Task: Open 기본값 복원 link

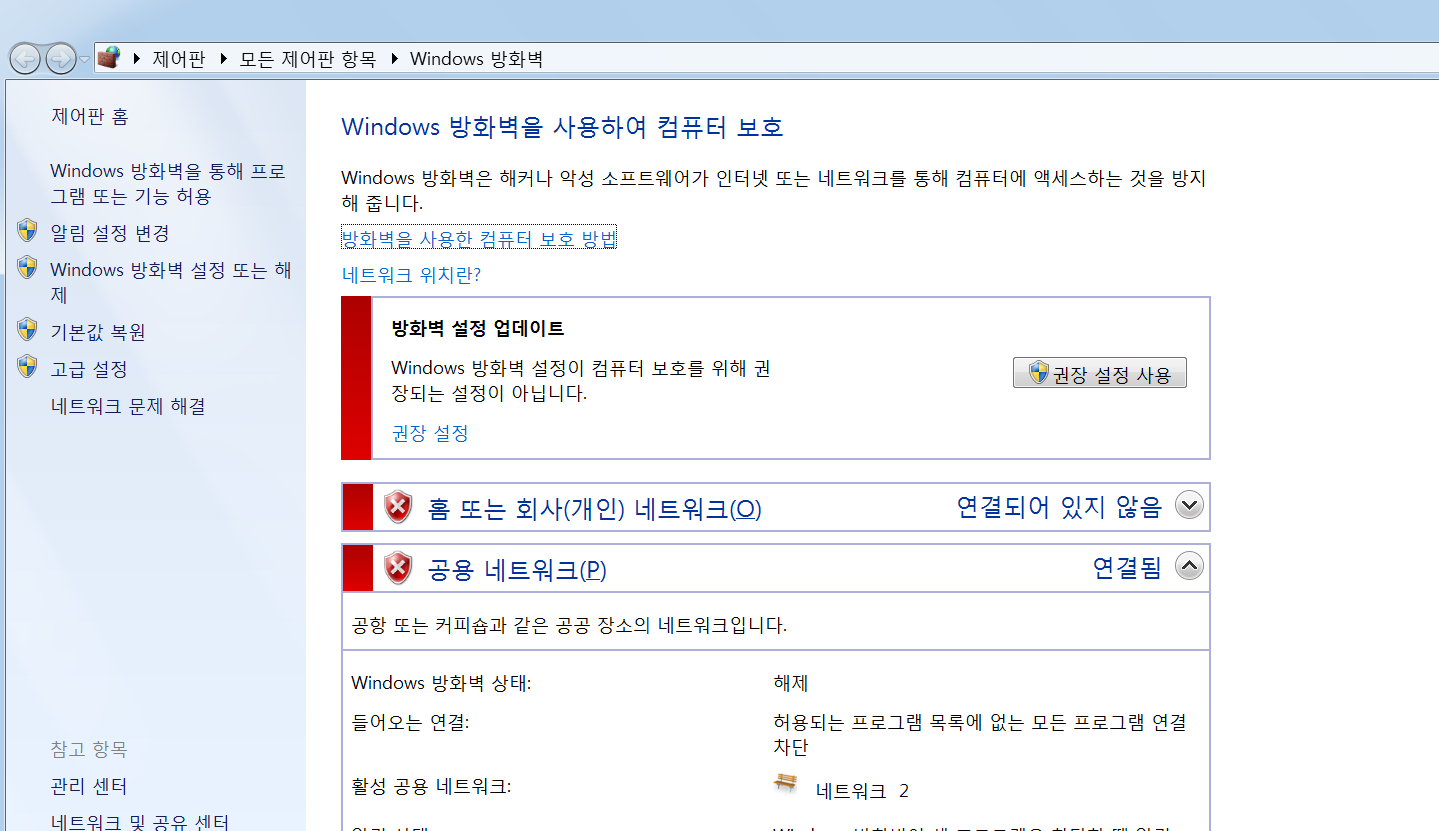Action: click(x=98, y=332)
